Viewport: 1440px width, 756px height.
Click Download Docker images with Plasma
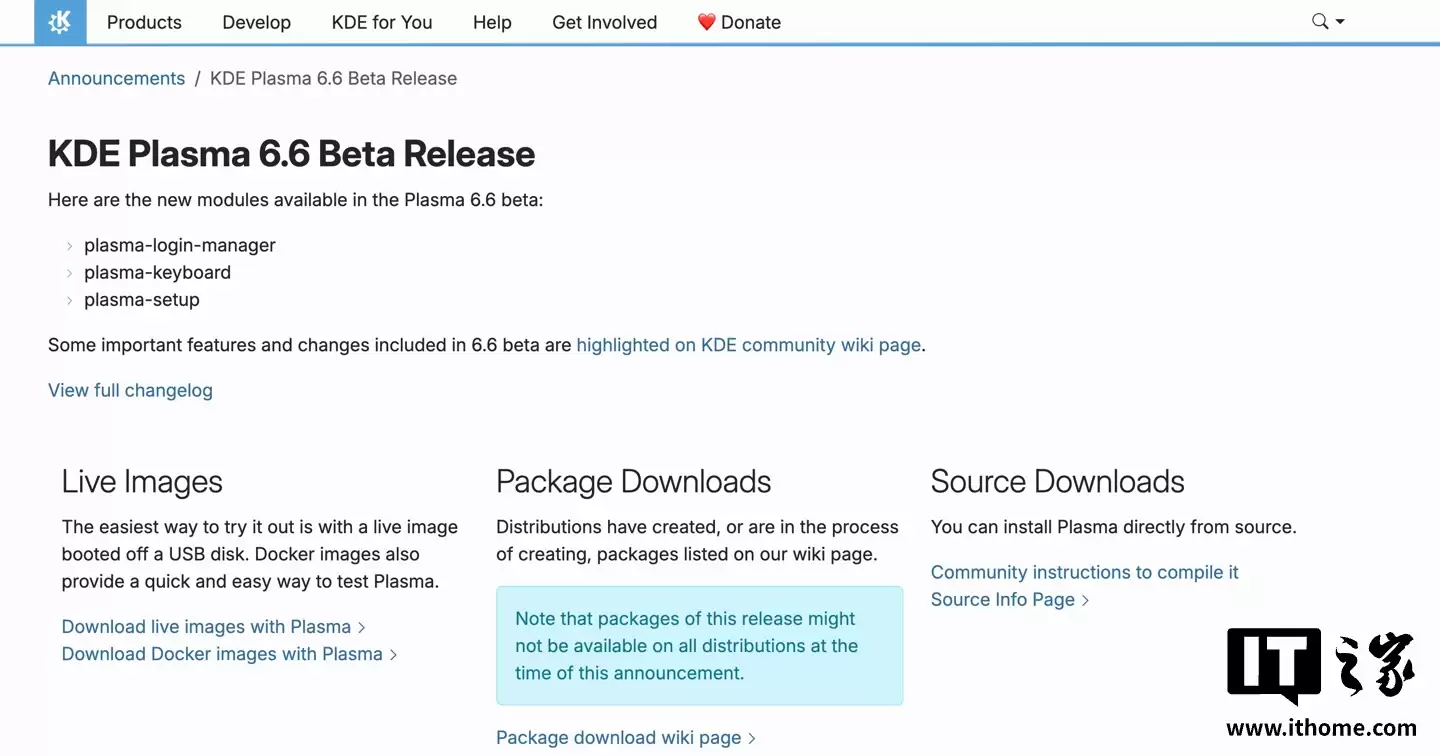point(221,653)
